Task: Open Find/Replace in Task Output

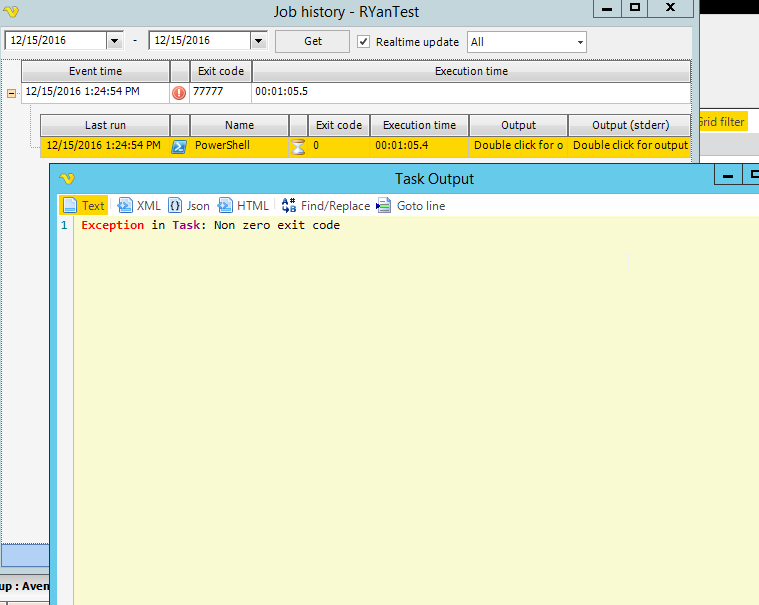Action: [x=325, y=206]
